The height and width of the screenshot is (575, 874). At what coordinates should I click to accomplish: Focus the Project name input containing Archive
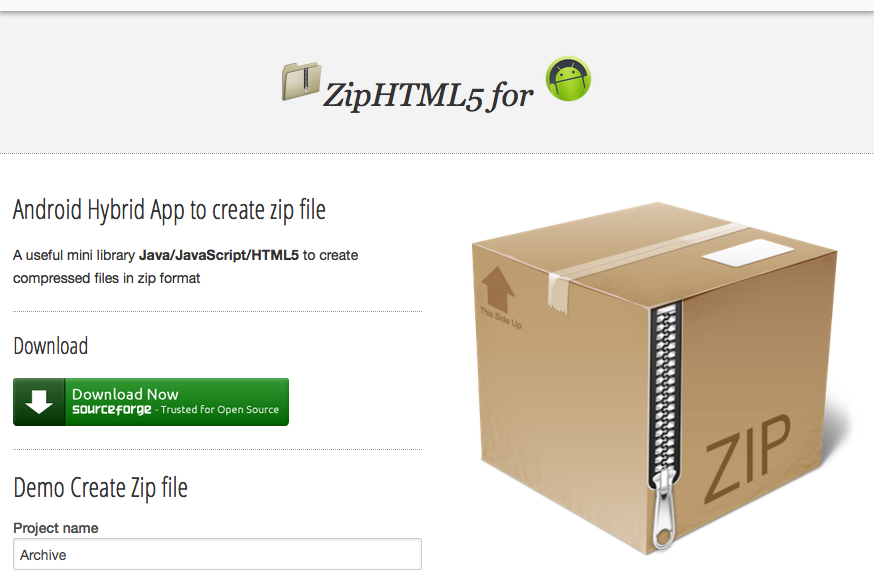[217, 554]
